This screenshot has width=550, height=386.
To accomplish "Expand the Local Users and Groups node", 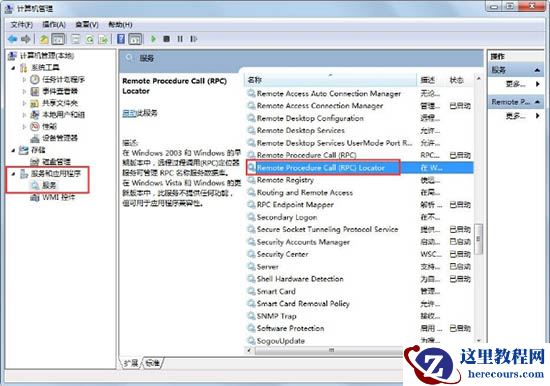I will click(24, 115).
